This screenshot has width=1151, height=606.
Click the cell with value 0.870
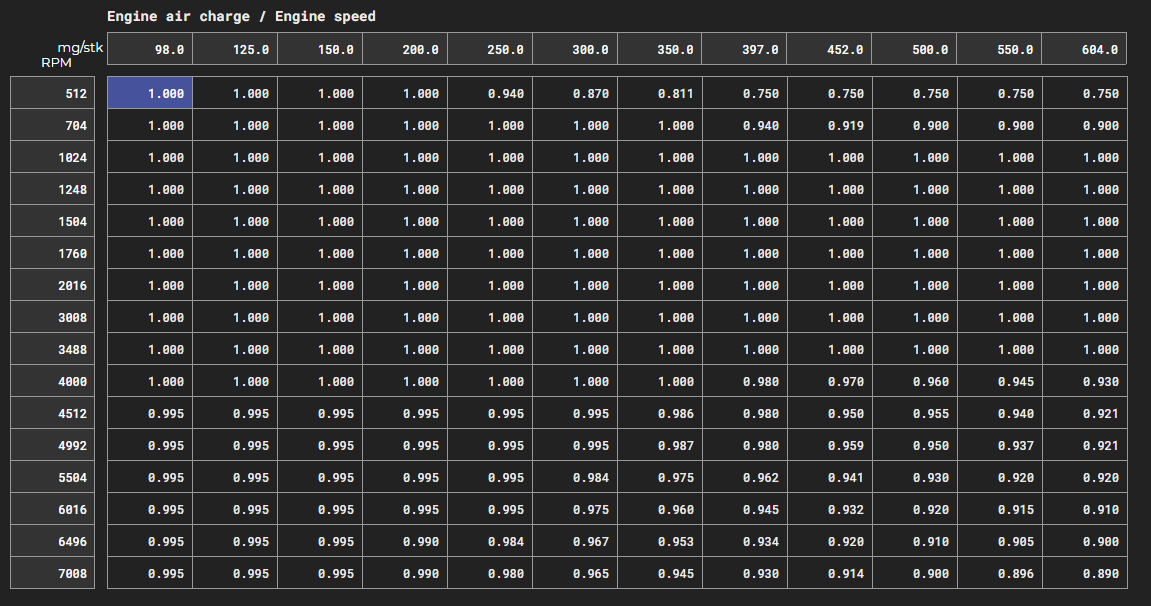coord(575,93)
